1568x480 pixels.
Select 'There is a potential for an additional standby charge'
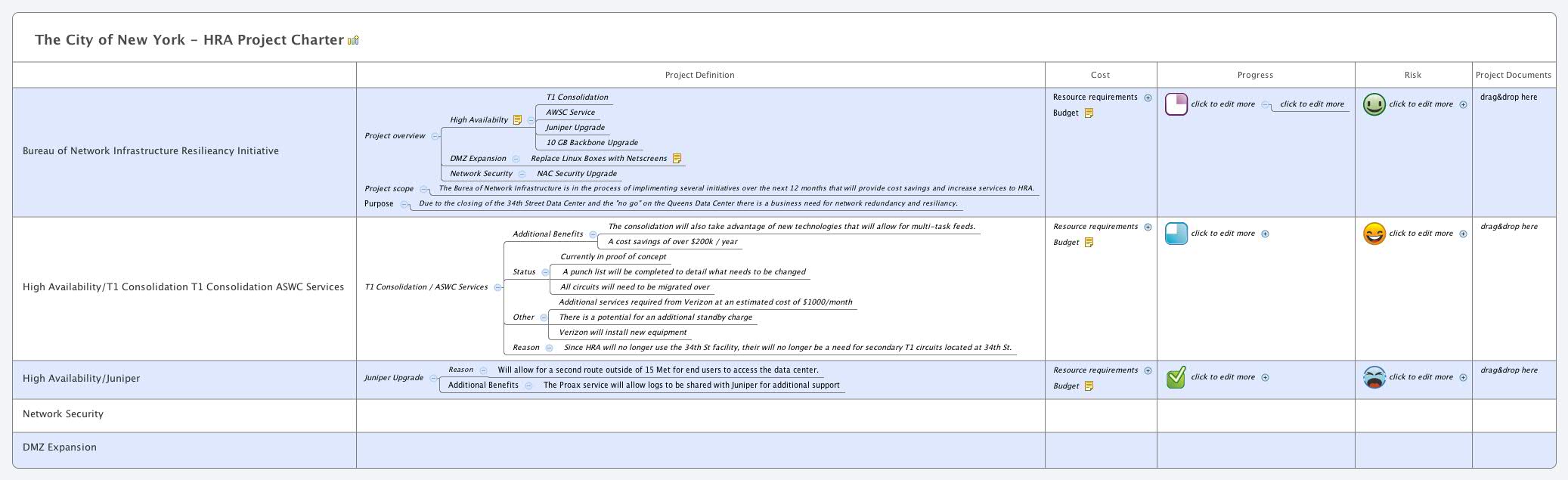655,317
